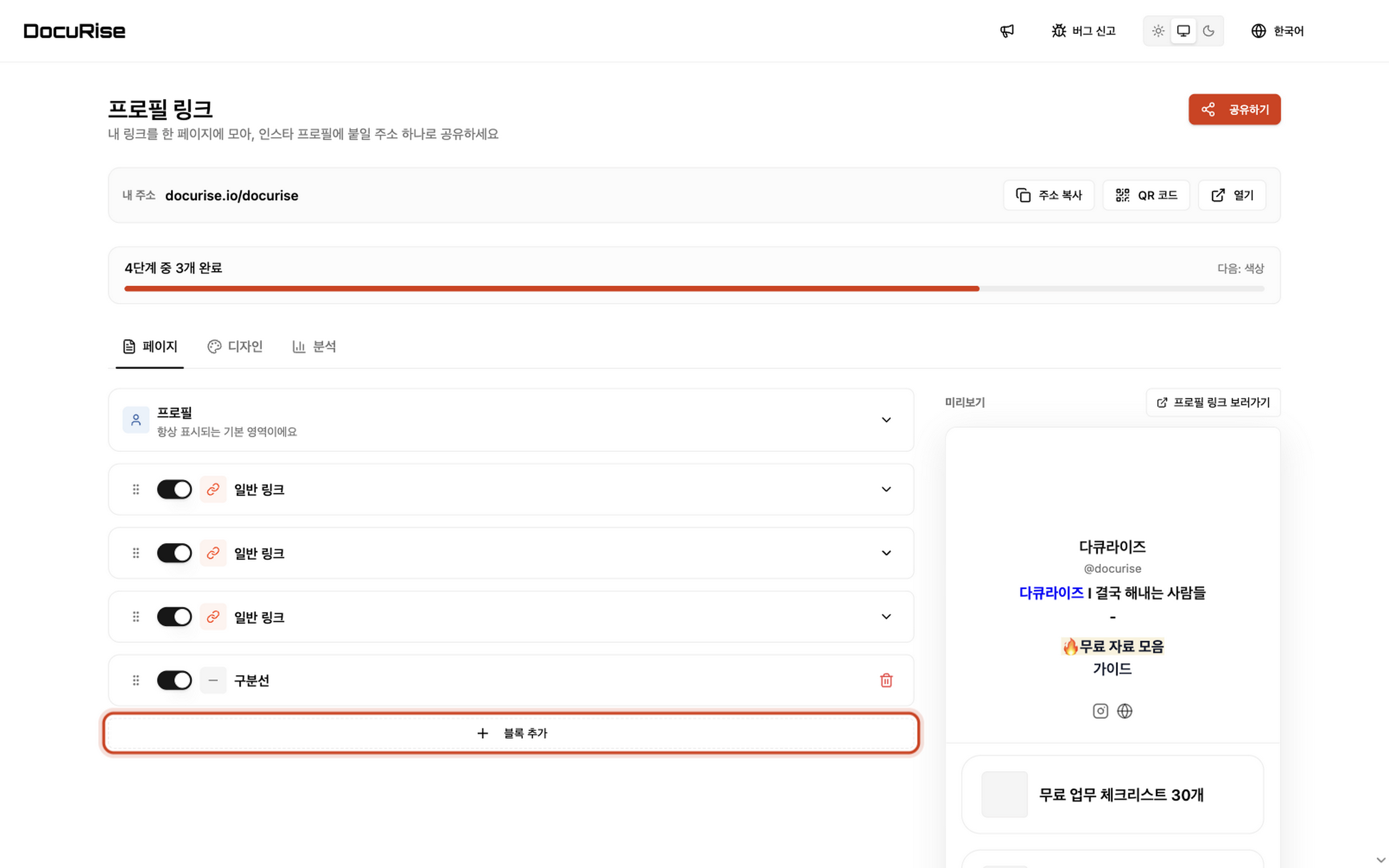The width and height of the screenshot is (1389, 868).
Task: Toggle off the 구분선 block
Action: (x=174, y=680)
